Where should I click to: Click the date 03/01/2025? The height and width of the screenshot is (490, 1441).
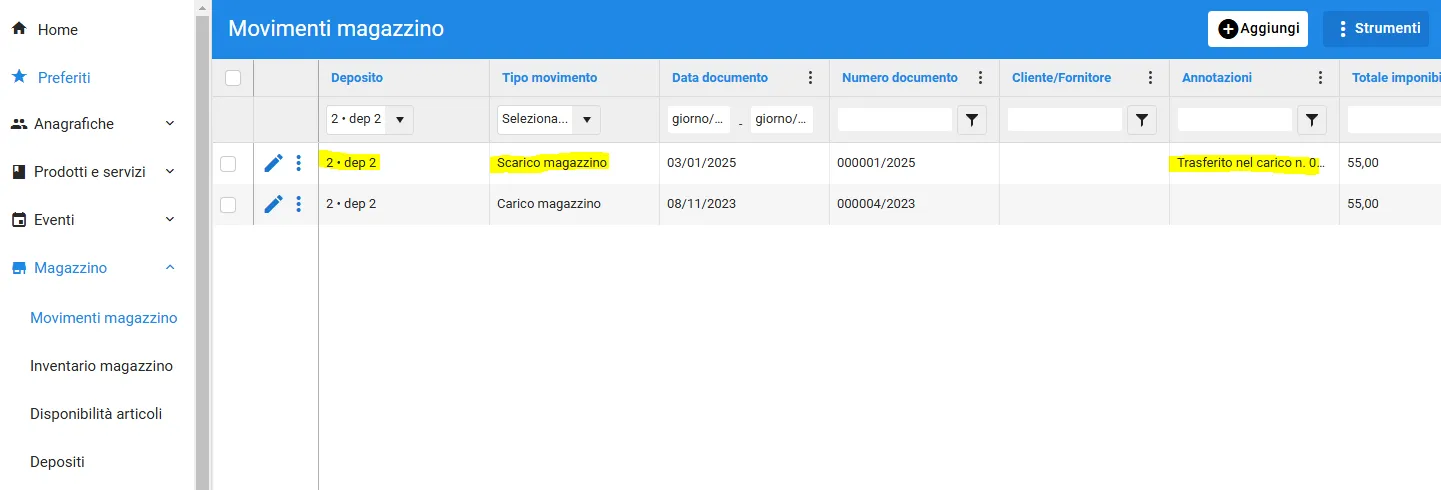[702, 163]
